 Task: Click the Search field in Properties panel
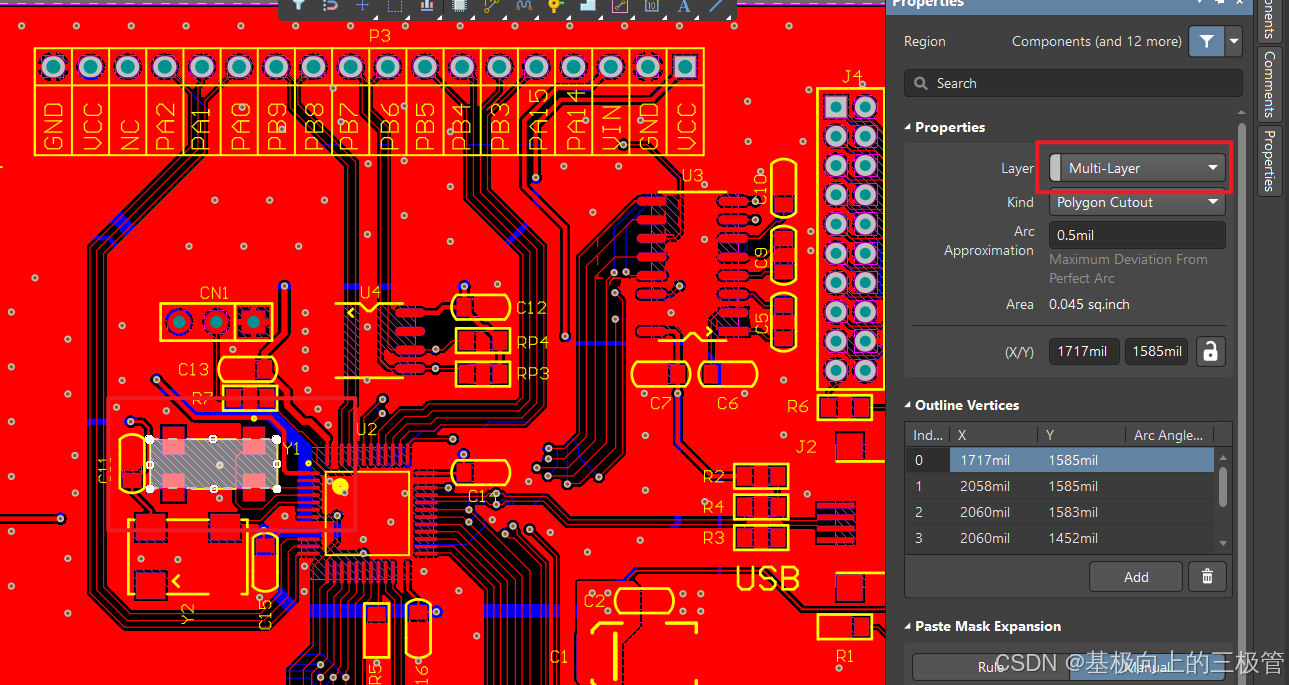tap(1073, 83)
